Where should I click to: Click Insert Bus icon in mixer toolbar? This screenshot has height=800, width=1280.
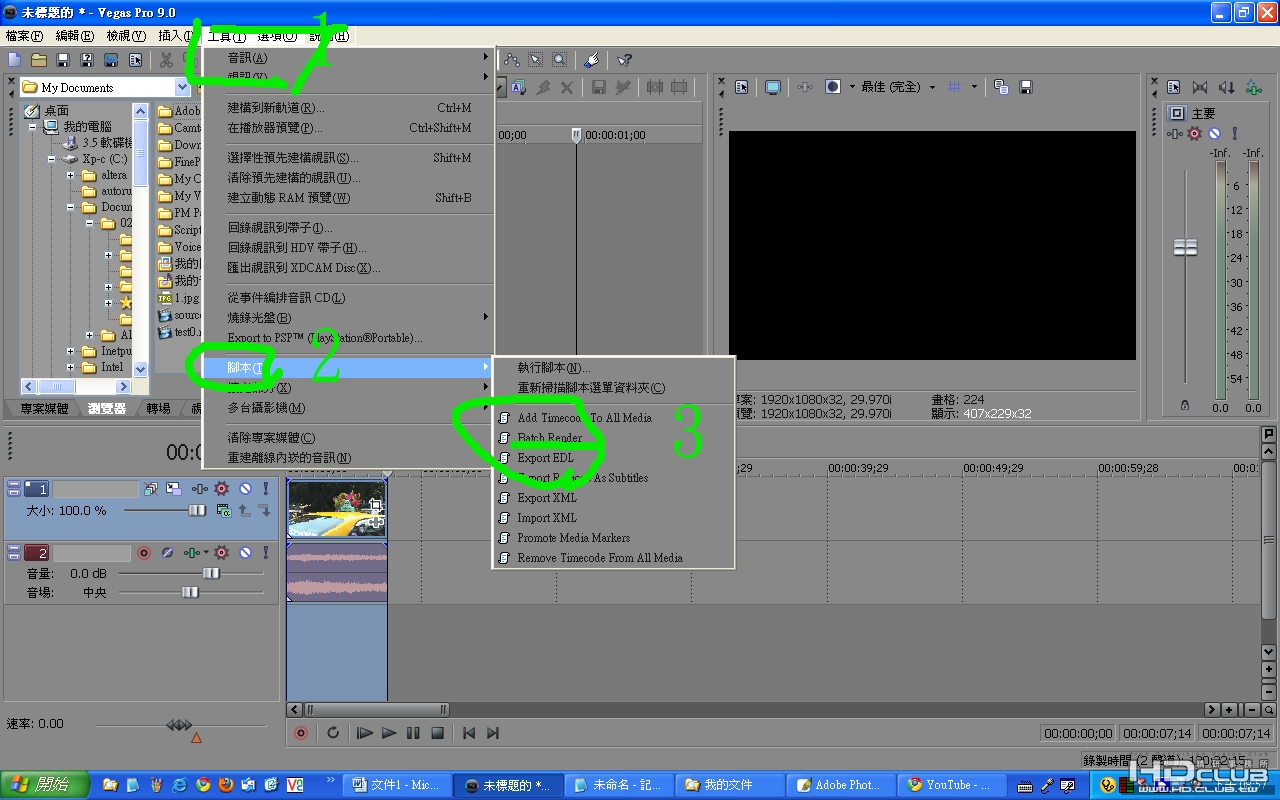point(1253,87)
